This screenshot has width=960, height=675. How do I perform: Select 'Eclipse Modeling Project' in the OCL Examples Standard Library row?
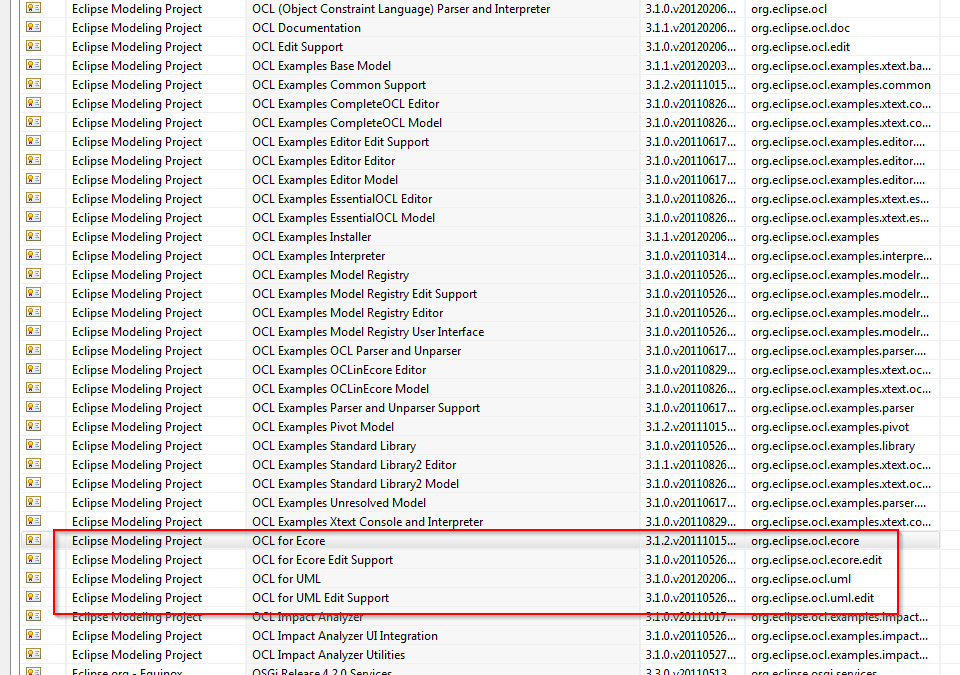(137, 446)
